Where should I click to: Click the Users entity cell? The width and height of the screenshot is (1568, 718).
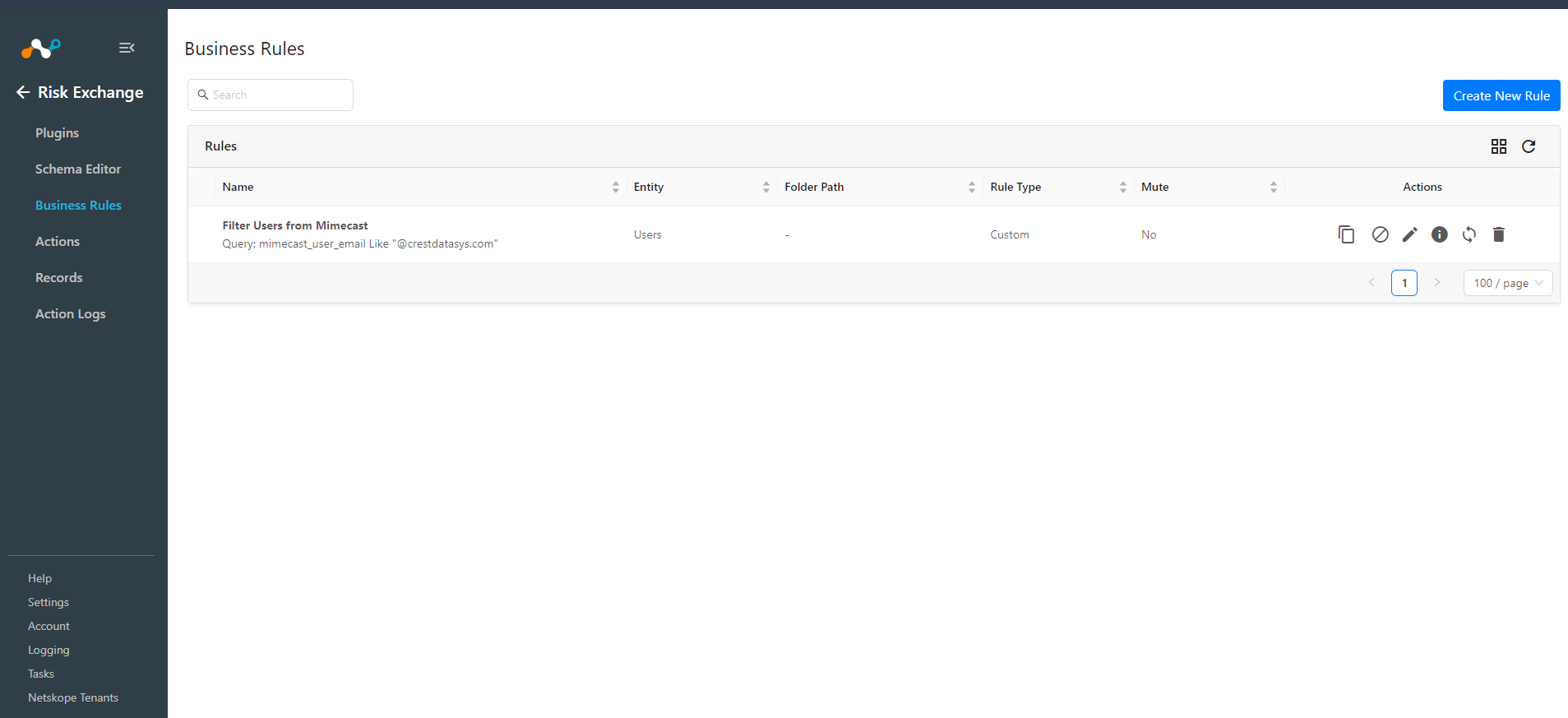coord(648,234)
